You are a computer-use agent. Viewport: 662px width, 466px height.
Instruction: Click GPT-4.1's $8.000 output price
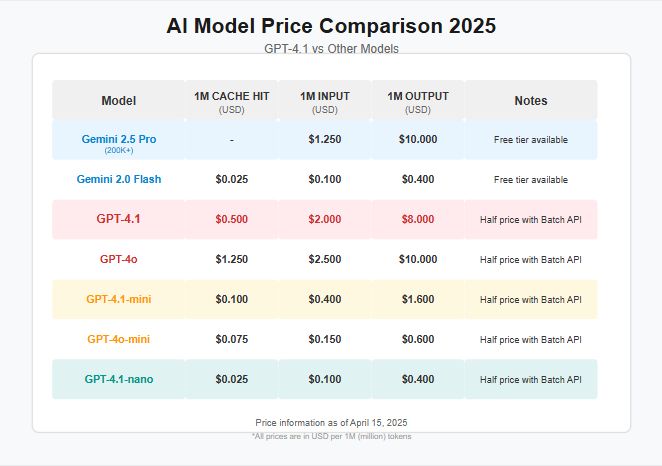pyautogui.click(x=418, y=219)
